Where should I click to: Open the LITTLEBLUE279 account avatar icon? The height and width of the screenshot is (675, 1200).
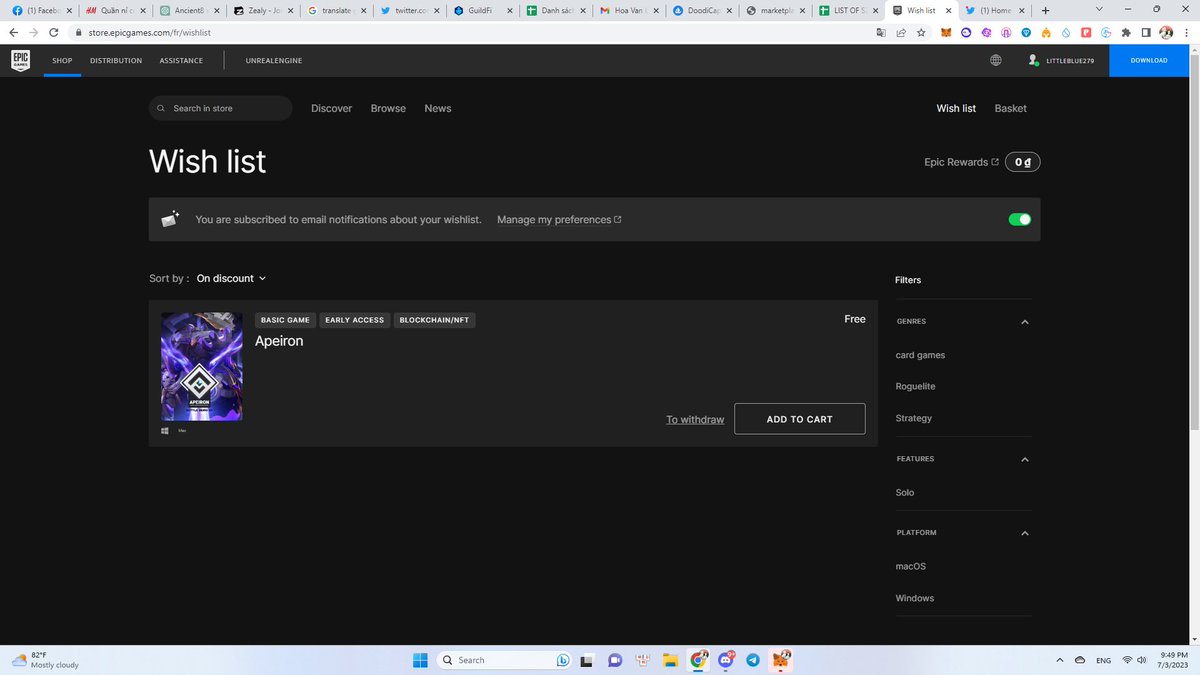click(x=1033, y=60)
